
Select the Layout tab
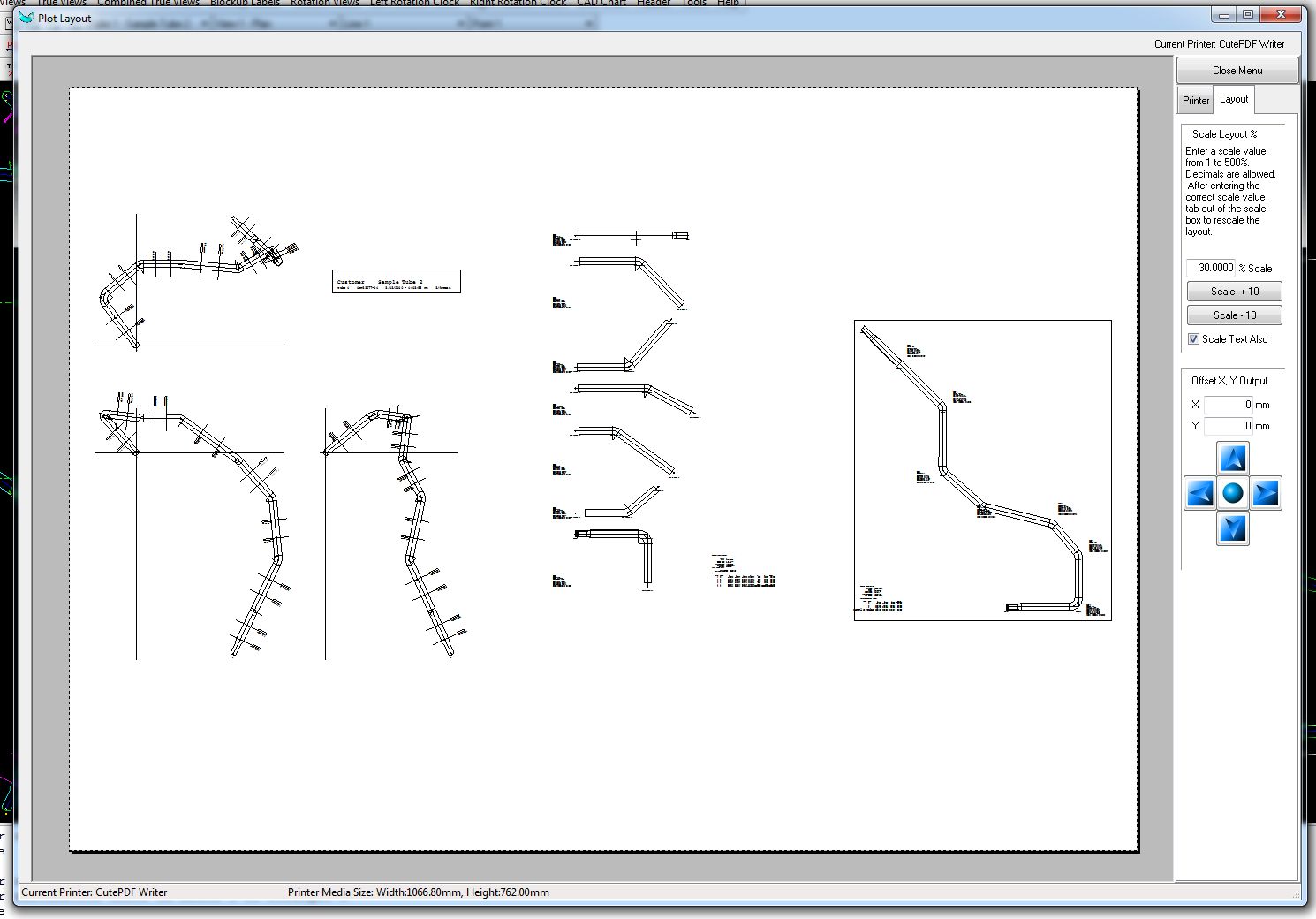(1234, 99)
